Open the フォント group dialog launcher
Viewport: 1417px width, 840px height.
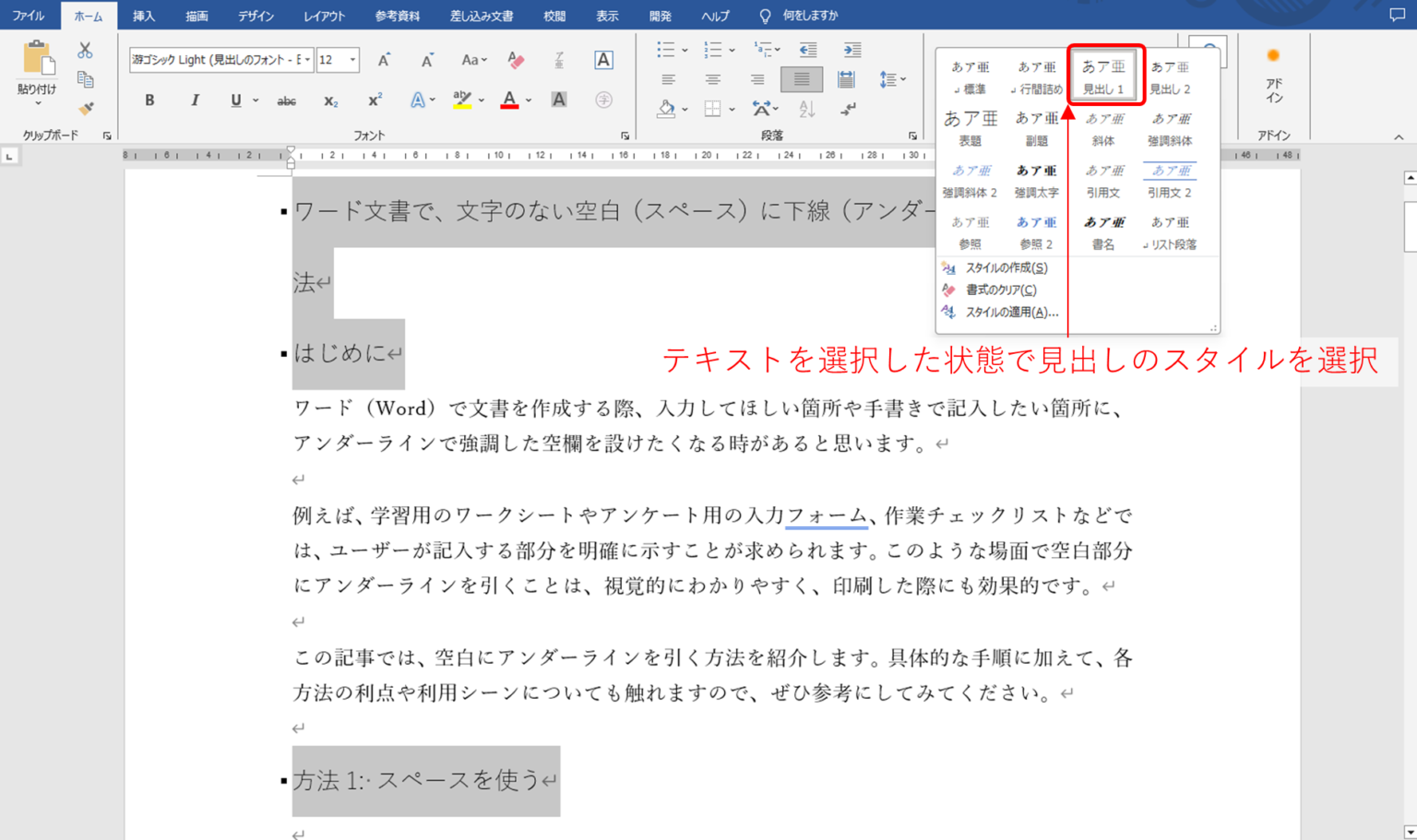coord(625,136)
